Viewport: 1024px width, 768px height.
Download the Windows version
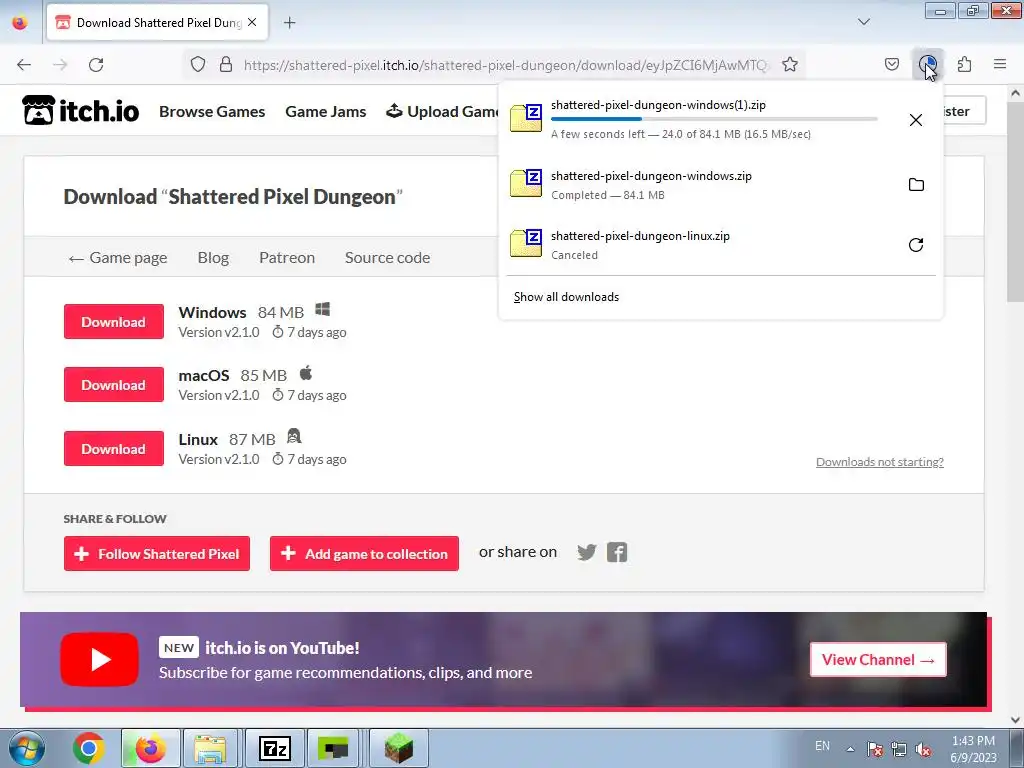click(114, 321)
